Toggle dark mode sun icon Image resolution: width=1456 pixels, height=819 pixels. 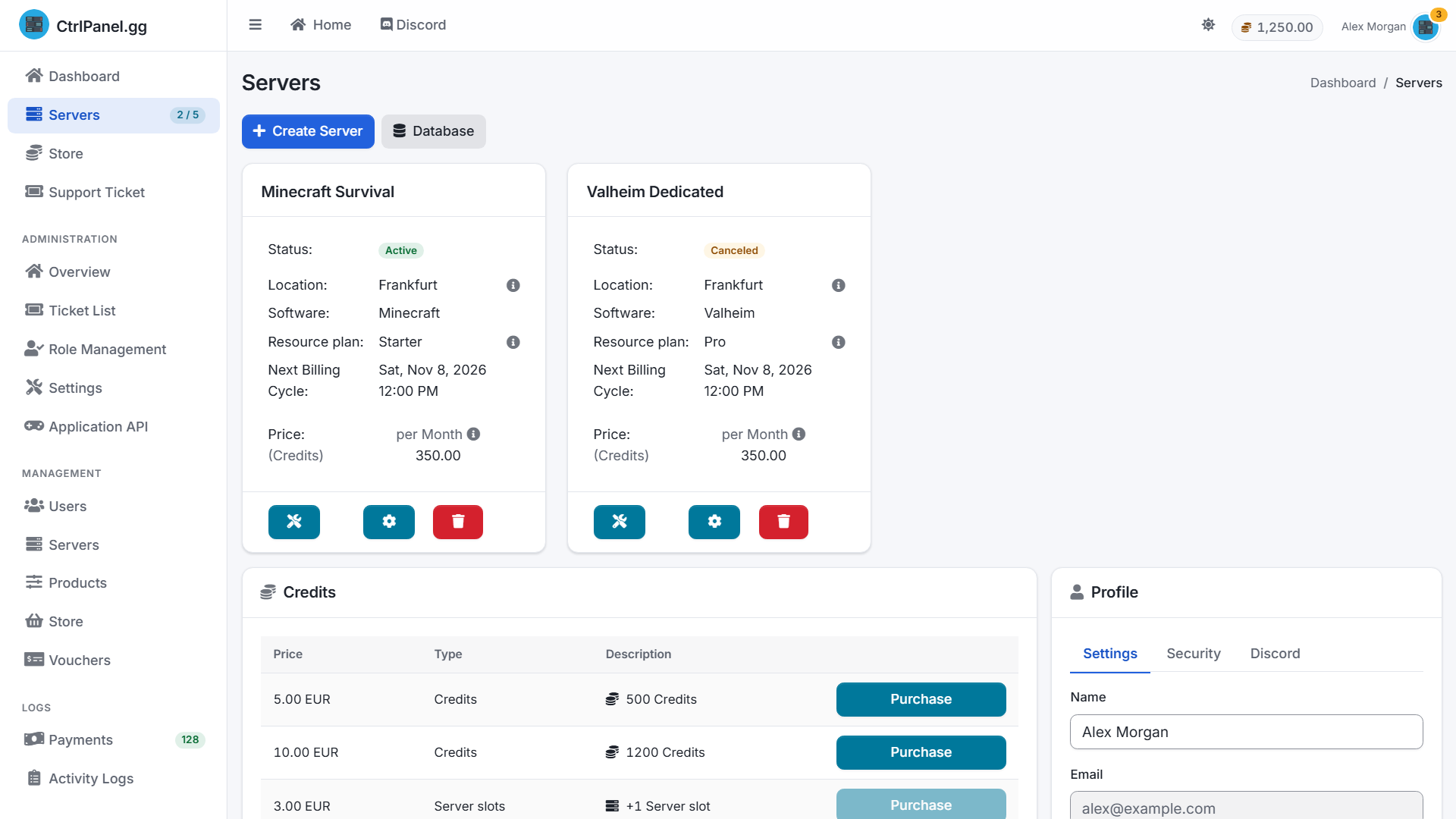[1208, 25]
